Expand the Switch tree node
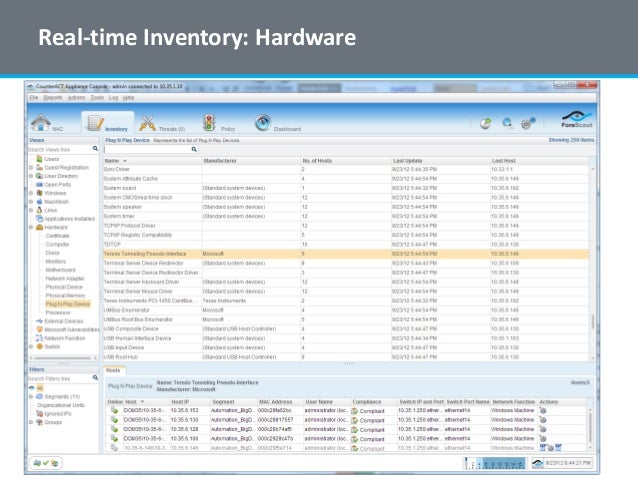This screenshot has width=638, height=479. coord(31,347)
